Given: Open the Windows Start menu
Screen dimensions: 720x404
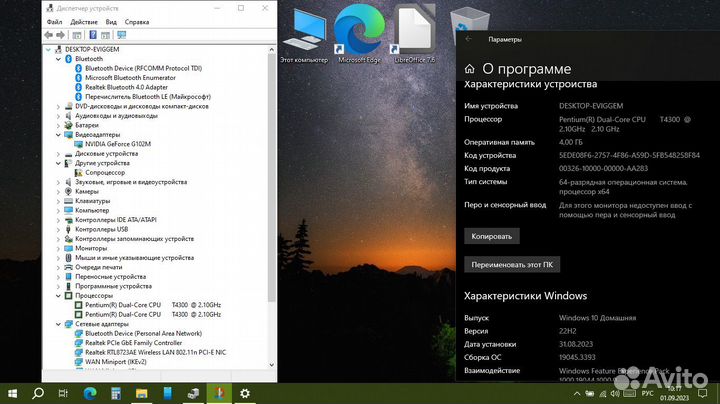Looking at the screenshot, I should coord(12,393).
